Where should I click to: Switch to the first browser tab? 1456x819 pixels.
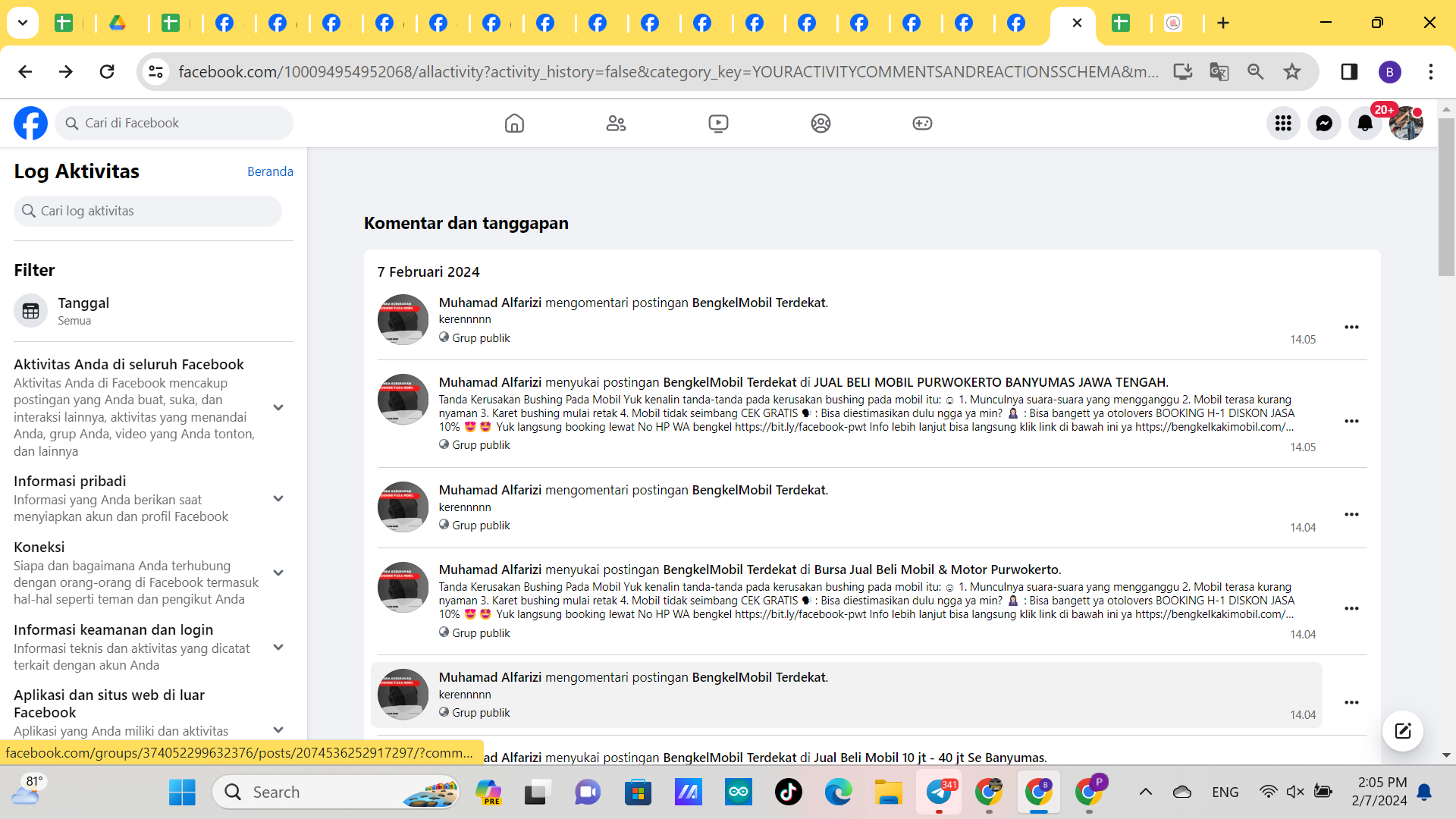click(64, 23)
